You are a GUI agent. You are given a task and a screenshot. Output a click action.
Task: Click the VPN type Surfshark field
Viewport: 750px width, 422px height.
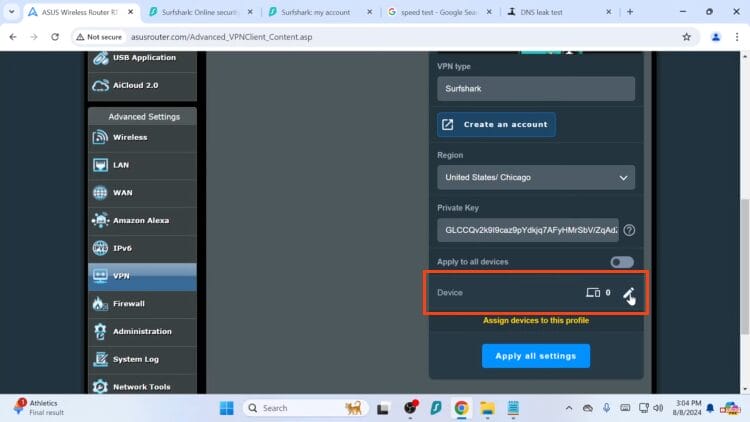pos(536,89)
